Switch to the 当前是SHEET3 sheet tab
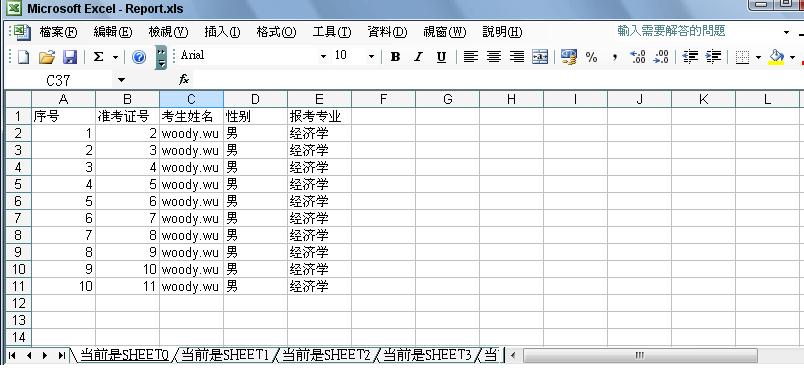Viewport: 804px width, 368px height. pos(427,355)
